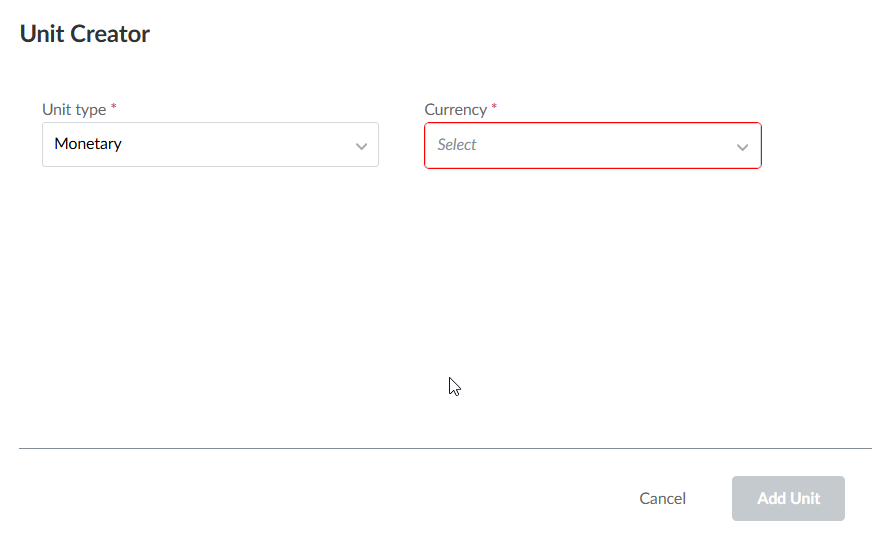Click the red border of Currency box
This screenshot has height=542, width=884.
point(592,123)
